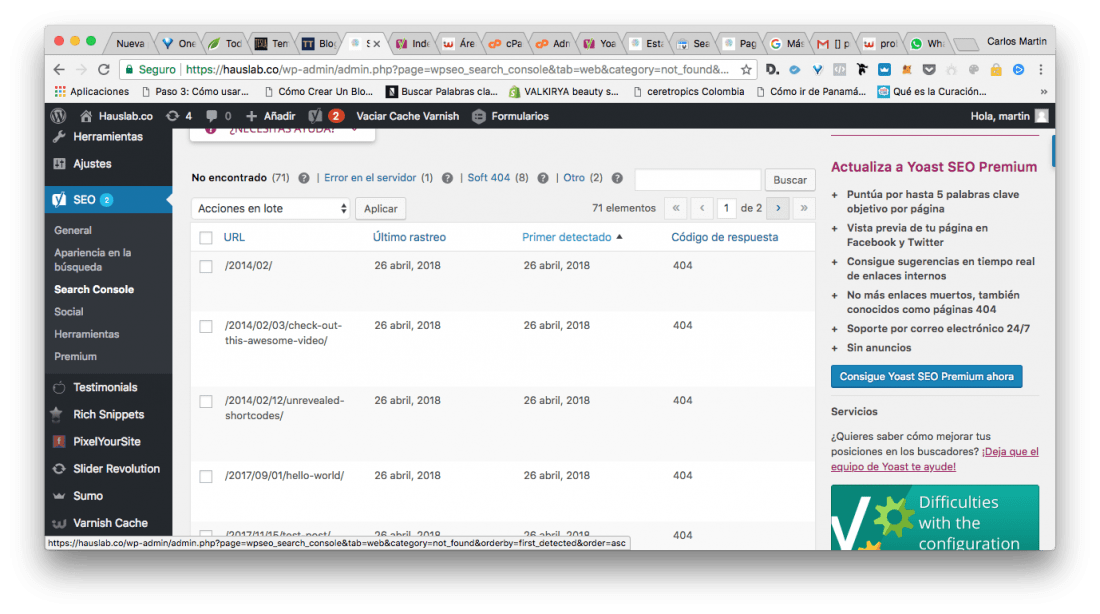Screen dimensions: 1100x614
Task: Sort the table by the URL column
Action: pyautogui.click(x=234, y=237)
